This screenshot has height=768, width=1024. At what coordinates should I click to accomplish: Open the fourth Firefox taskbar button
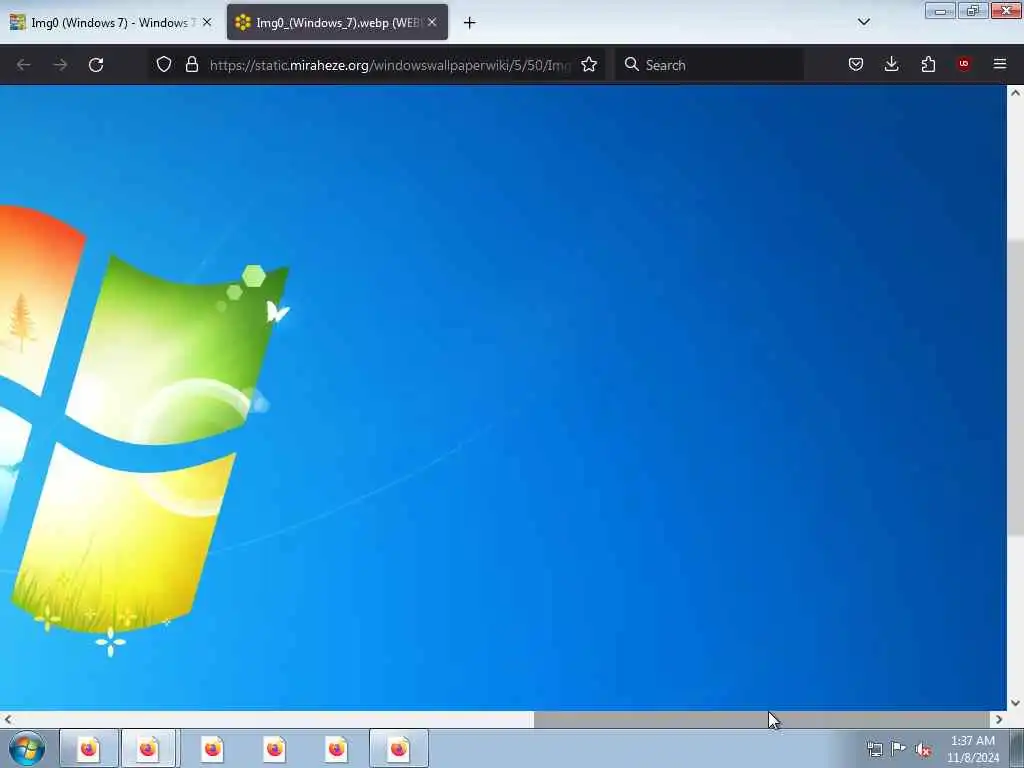(x=274, y=748)
